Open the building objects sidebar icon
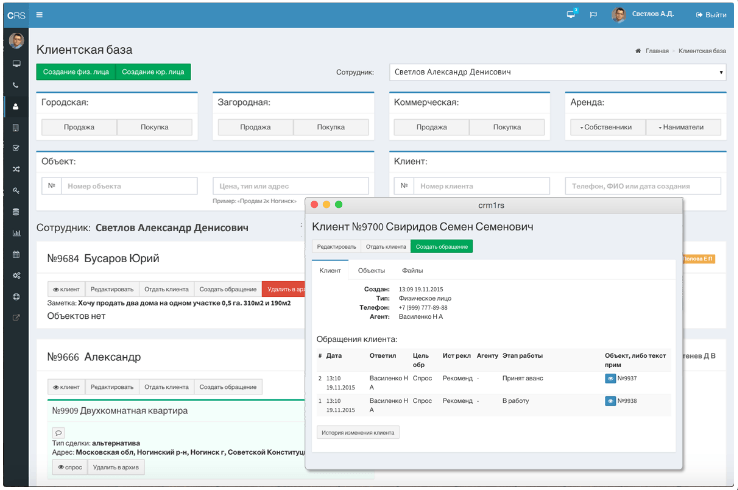Image resolution: width=738 pixels, height=490 pixels. pos(16,128)
